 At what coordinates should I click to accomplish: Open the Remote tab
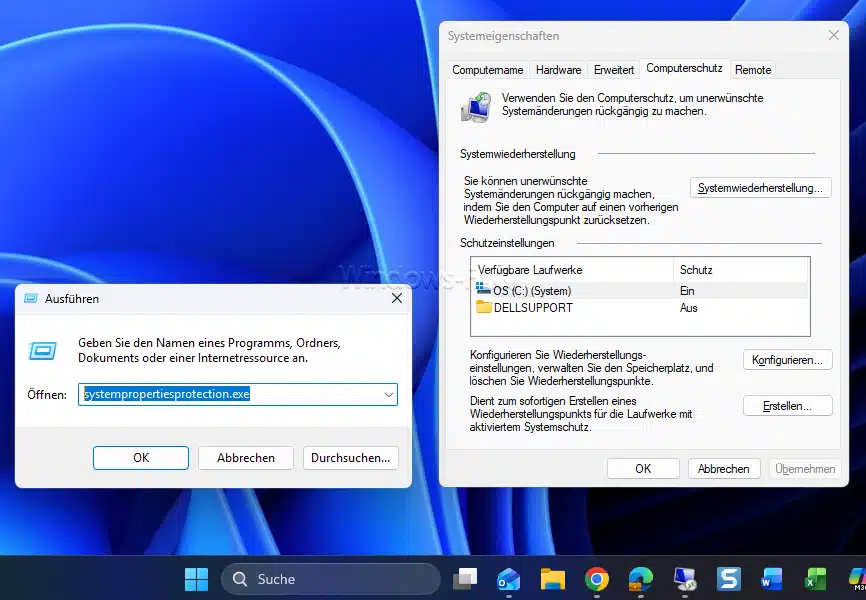point(753,70)
